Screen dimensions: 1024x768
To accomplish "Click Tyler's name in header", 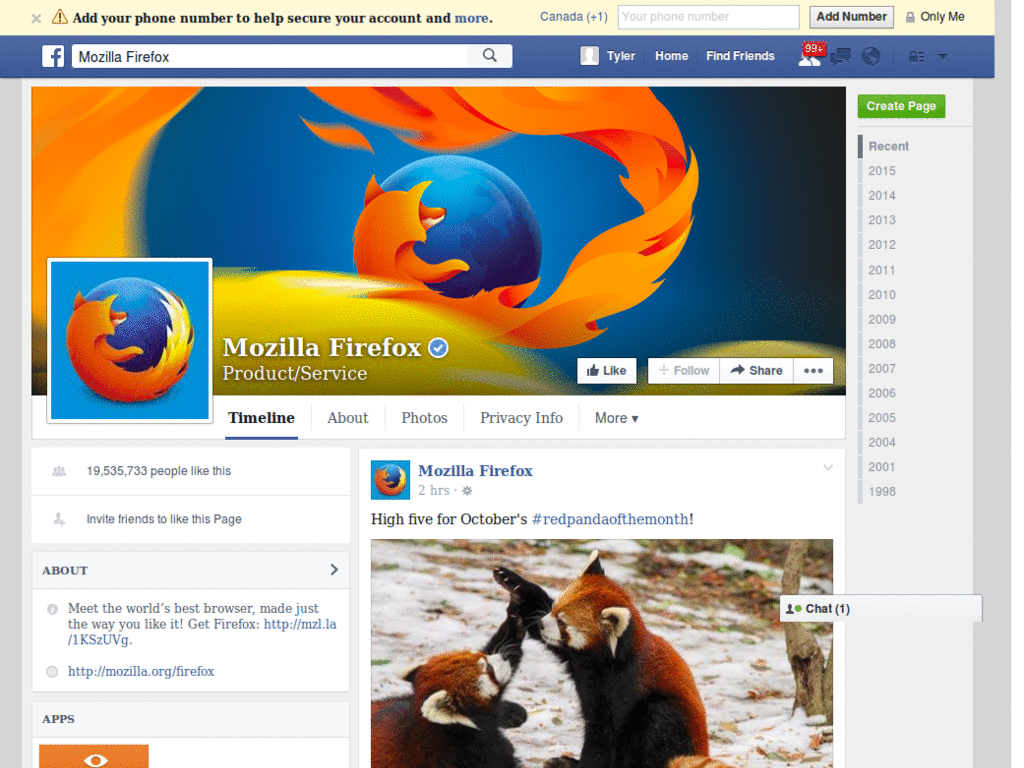I will coord(620,56).
